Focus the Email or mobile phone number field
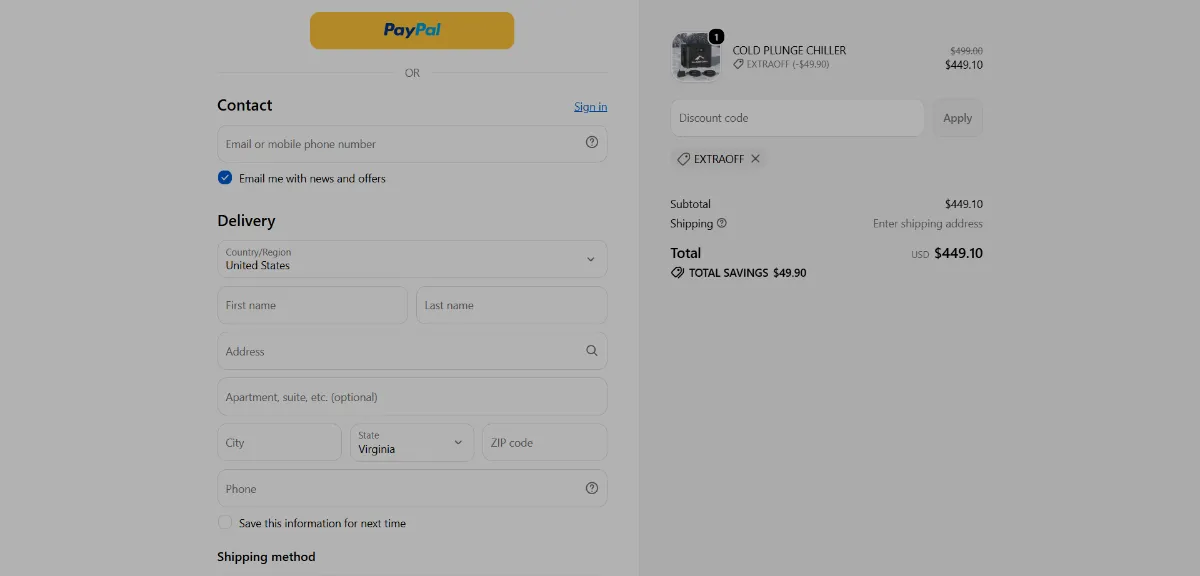The image size is (1200, 576). click(x=412, y=144)
